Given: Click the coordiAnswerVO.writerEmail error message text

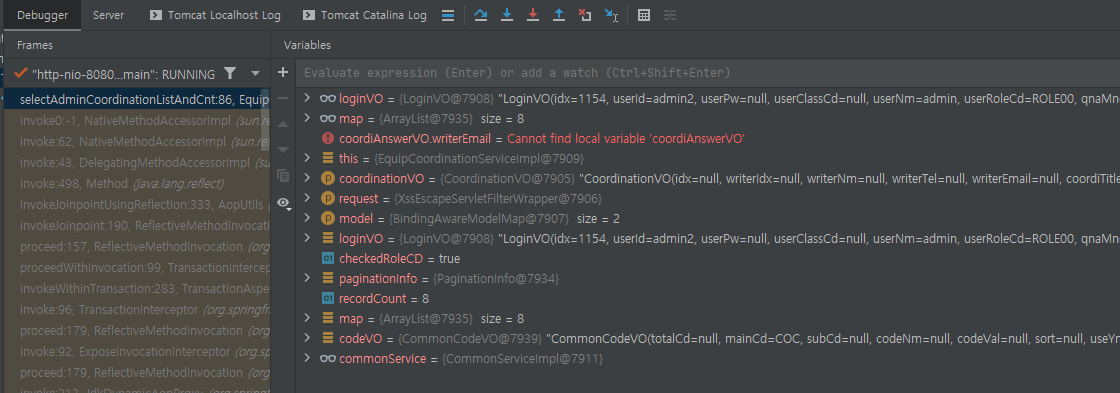Looking at the screenshot, I should pyautogui.click(x=626, y=139).
